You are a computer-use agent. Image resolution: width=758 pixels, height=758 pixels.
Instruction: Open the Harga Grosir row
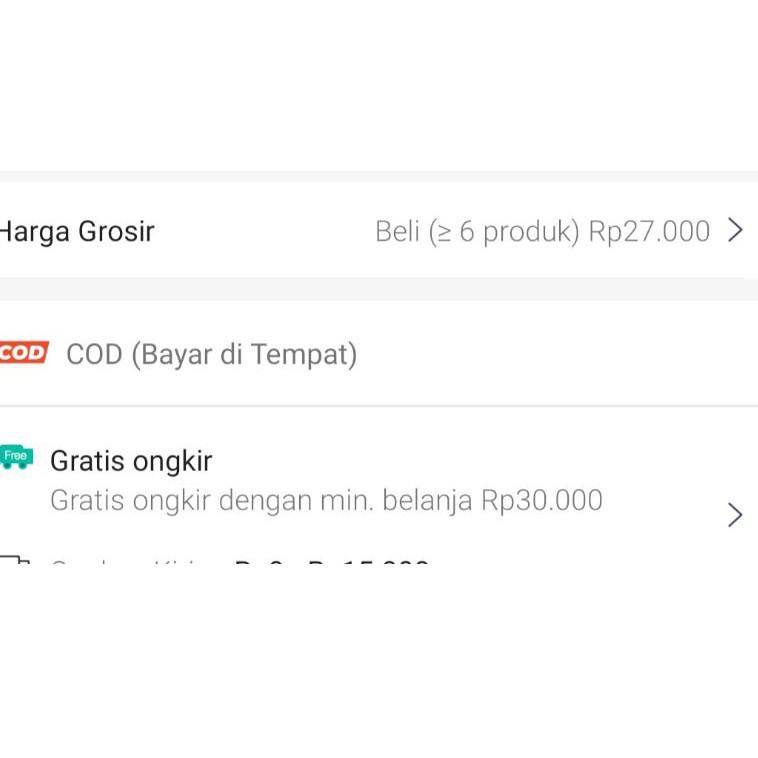(379, 231)
